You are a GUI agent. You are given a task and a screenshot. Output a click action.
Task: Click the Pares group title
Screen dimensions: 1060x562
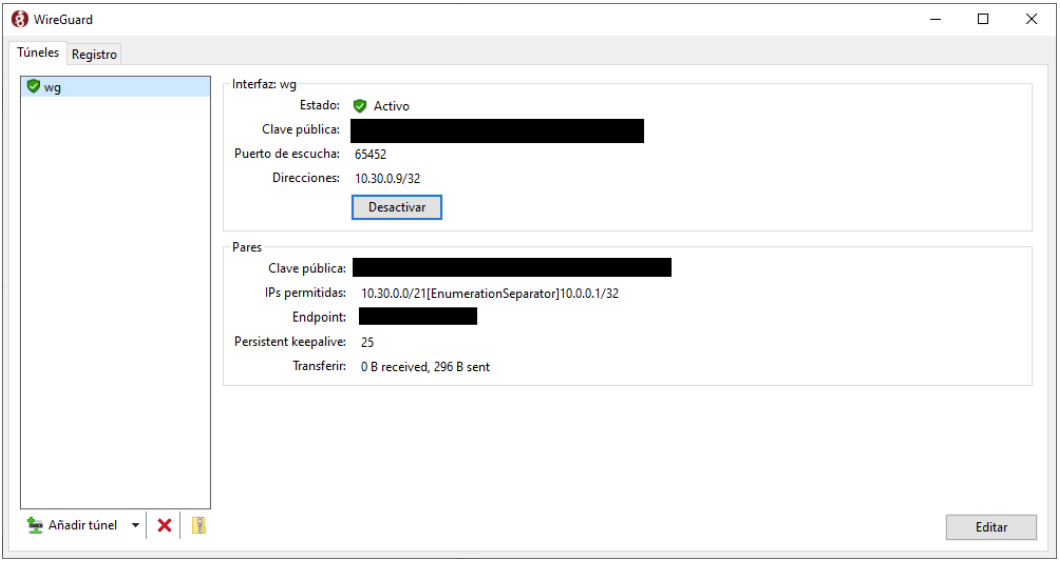click(247, 247)
